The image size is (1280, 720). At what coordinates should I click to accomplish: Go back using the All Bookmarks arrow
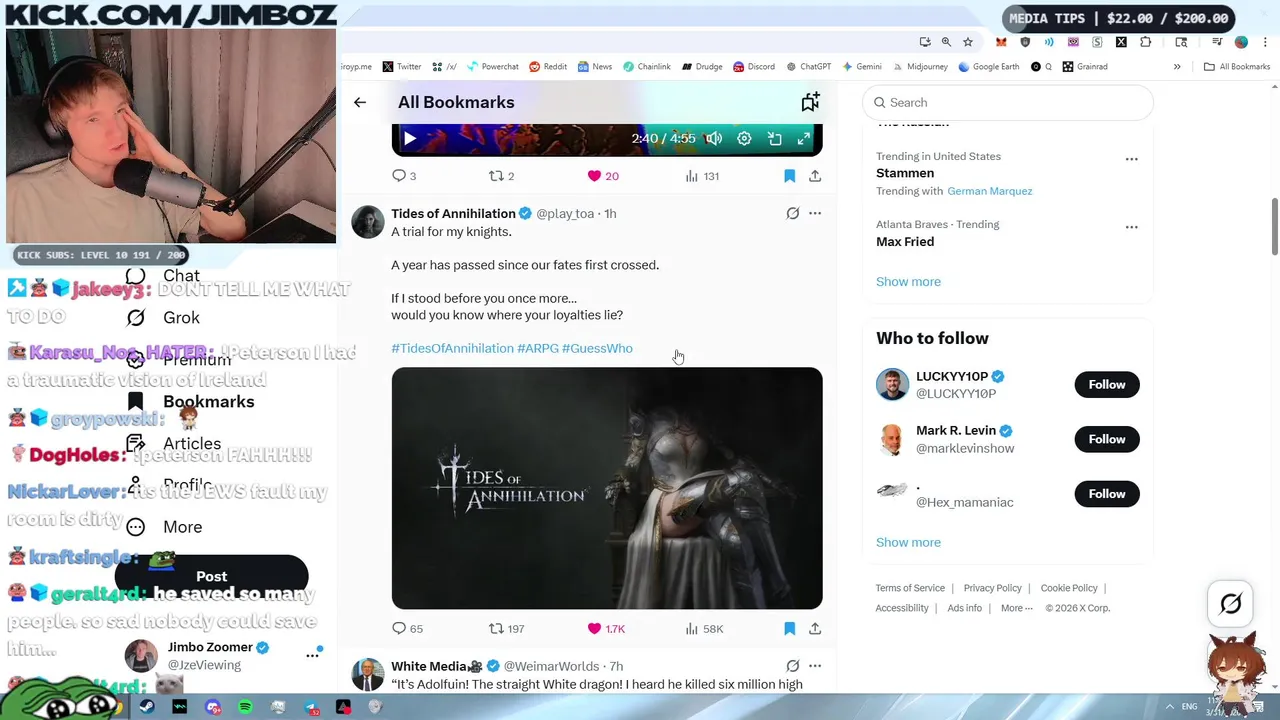point(360,102)
